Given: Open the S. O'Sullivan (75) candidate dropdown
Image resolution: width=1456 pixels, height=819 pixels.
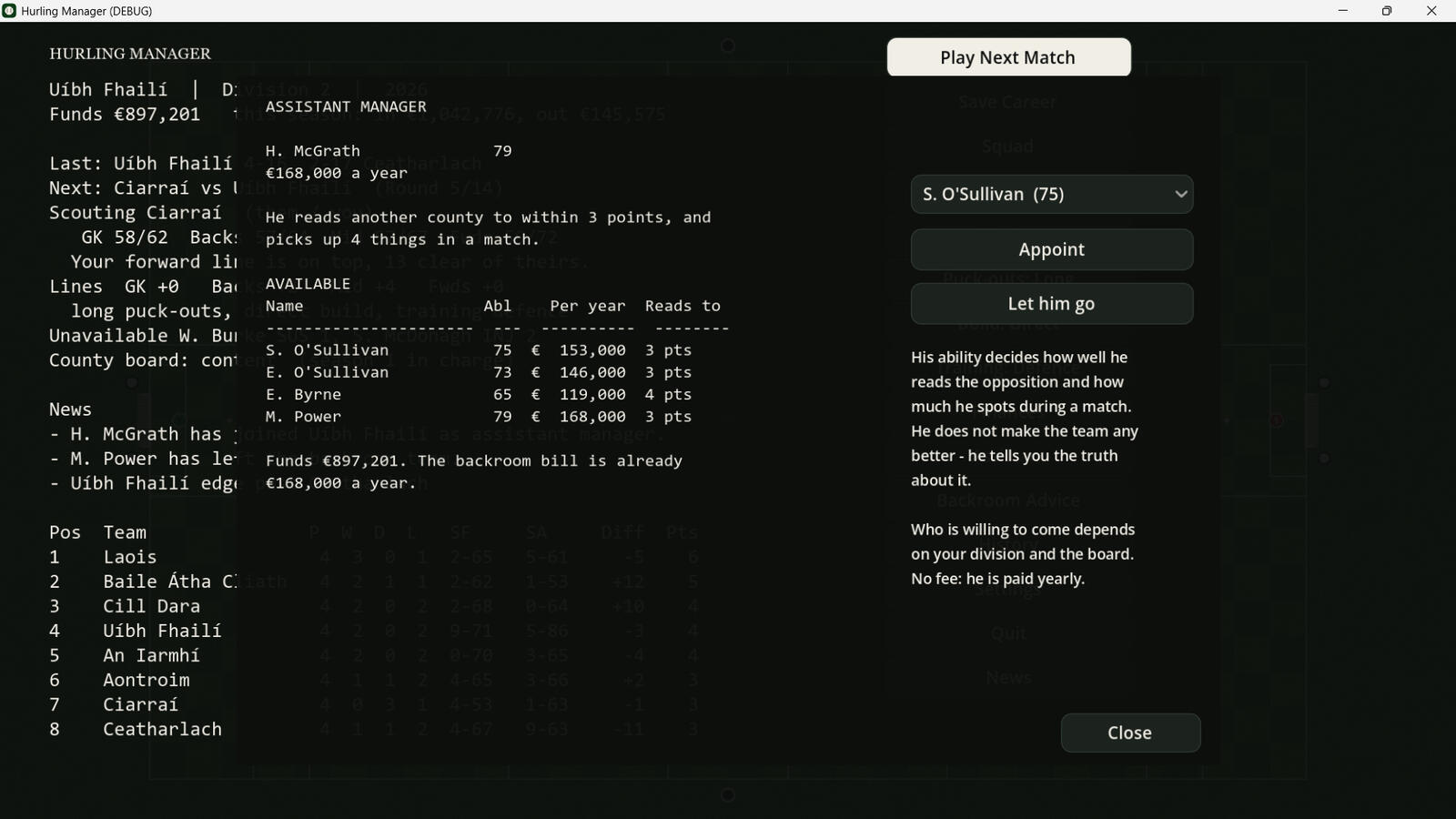Looking at the screenshot, I should point(1052,194).
